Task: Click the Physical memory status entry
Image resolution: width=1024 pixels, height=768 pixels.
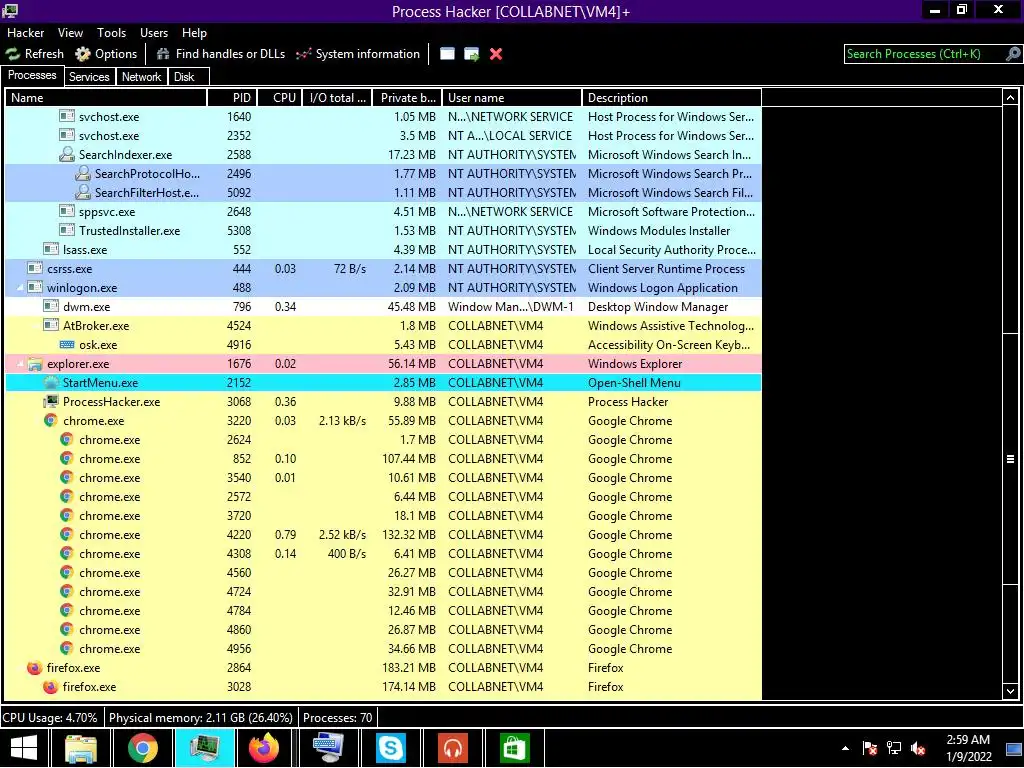Action: tap(200, 718)
